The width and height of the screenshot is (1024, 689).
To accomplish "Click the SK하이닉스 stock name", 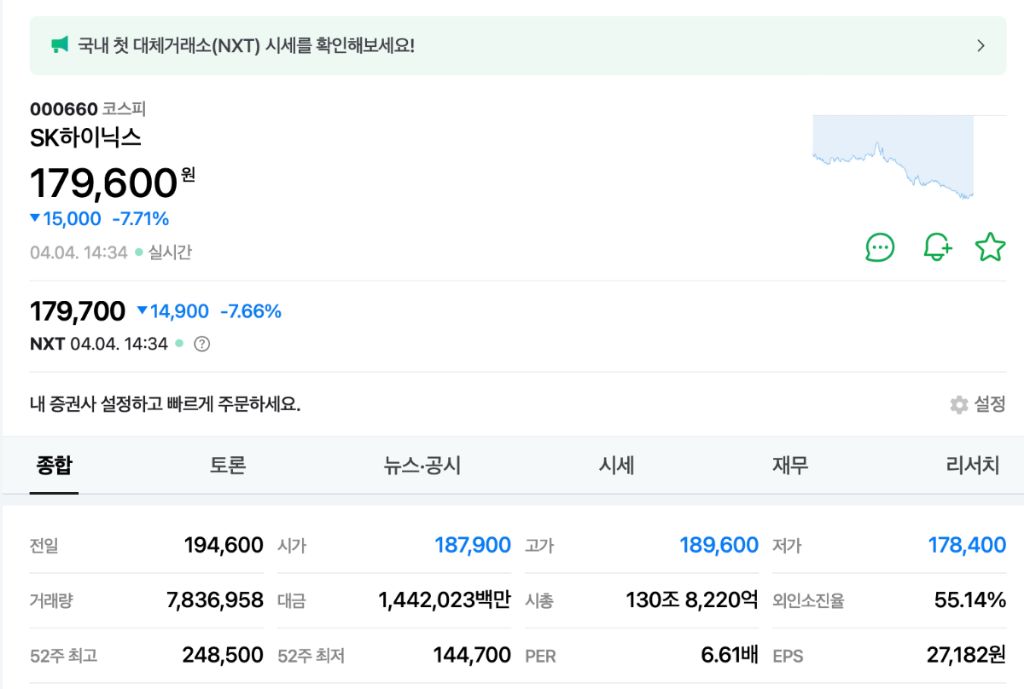I will tap(86, 138).
